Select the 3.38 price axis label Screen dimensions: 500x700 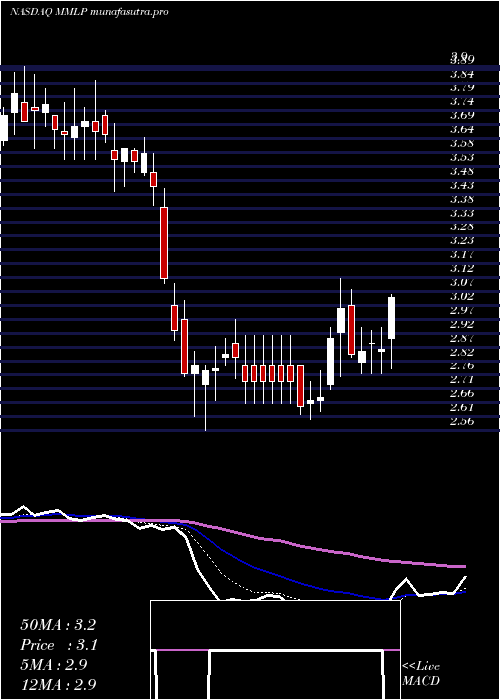[x=462, y=199]
